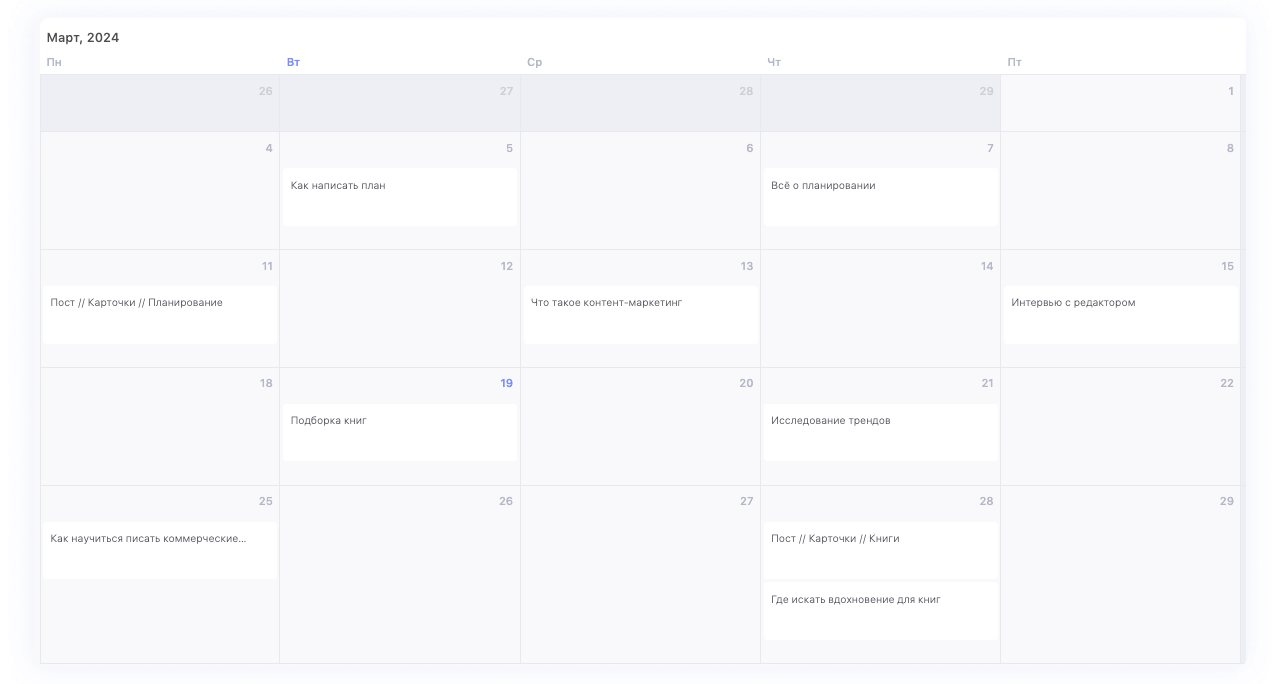The image size is (1279, 684).
Task: Click the "Чт" weekday column header
Action: [774, 62]
